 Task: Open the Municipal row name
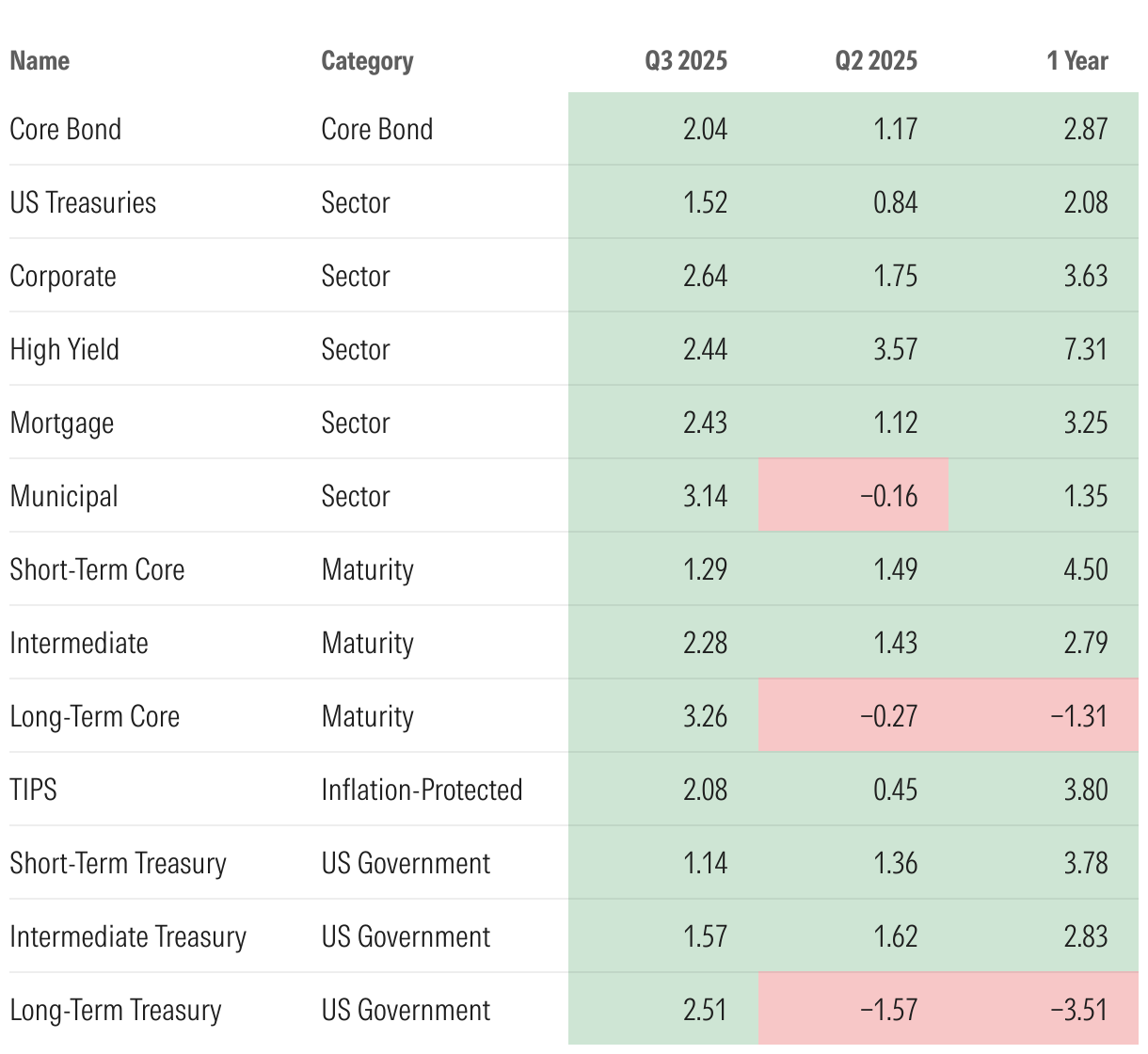click(64, 496)
